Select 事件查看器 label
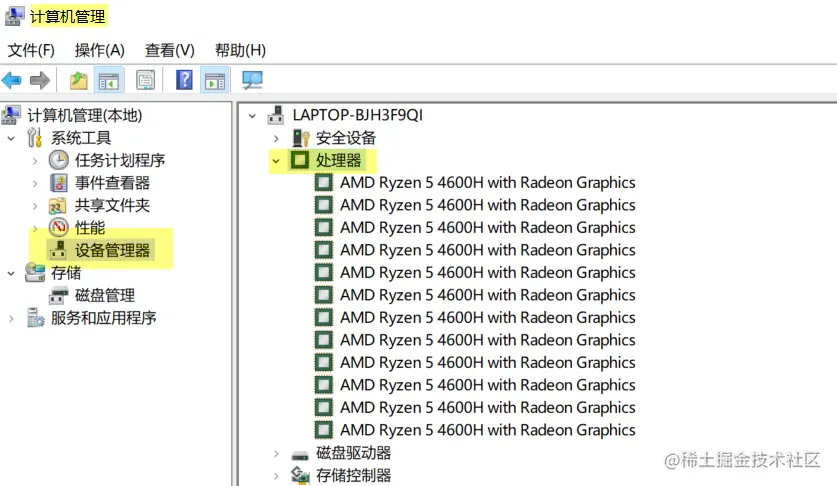837x486 pixels. 113,183
